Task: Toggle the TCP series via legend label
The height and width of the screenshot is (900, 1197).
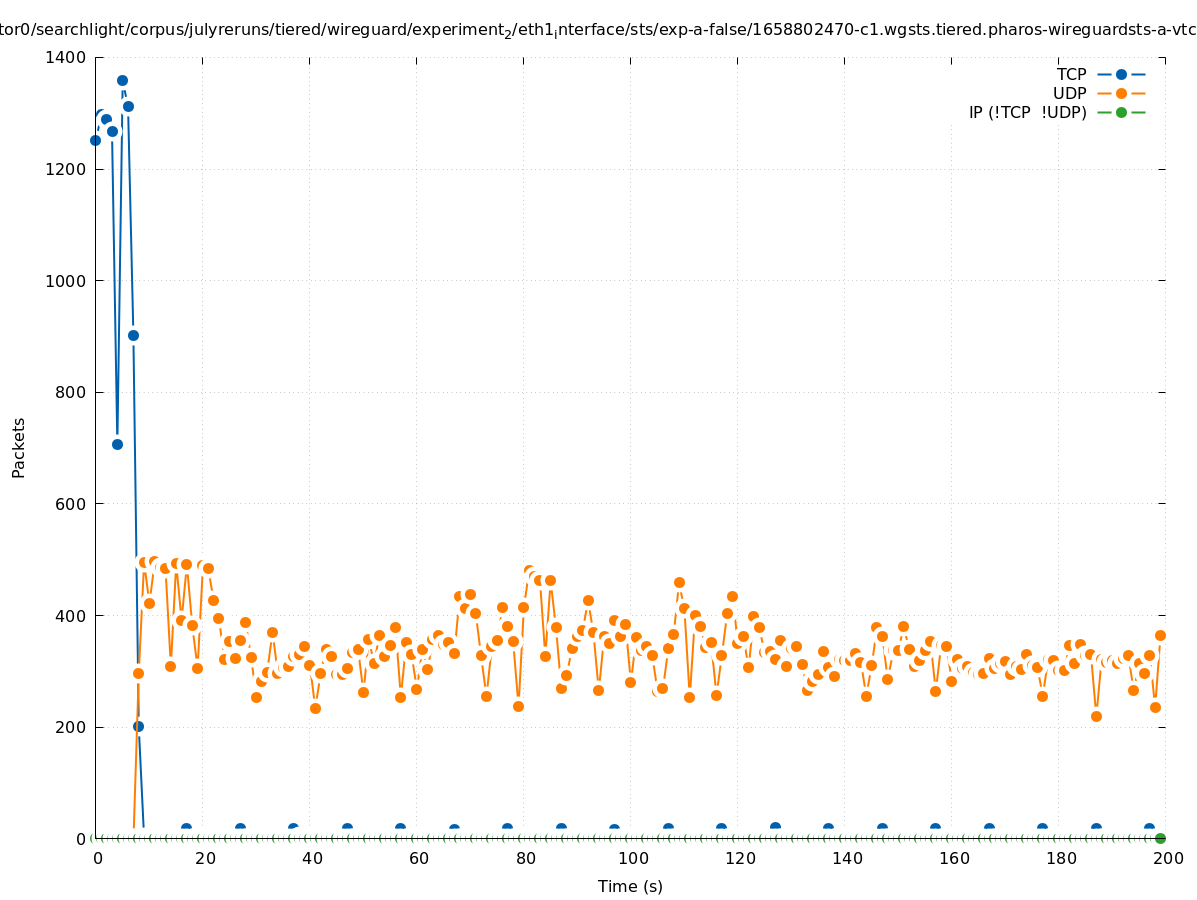Action: click(x=1071, y=74)
